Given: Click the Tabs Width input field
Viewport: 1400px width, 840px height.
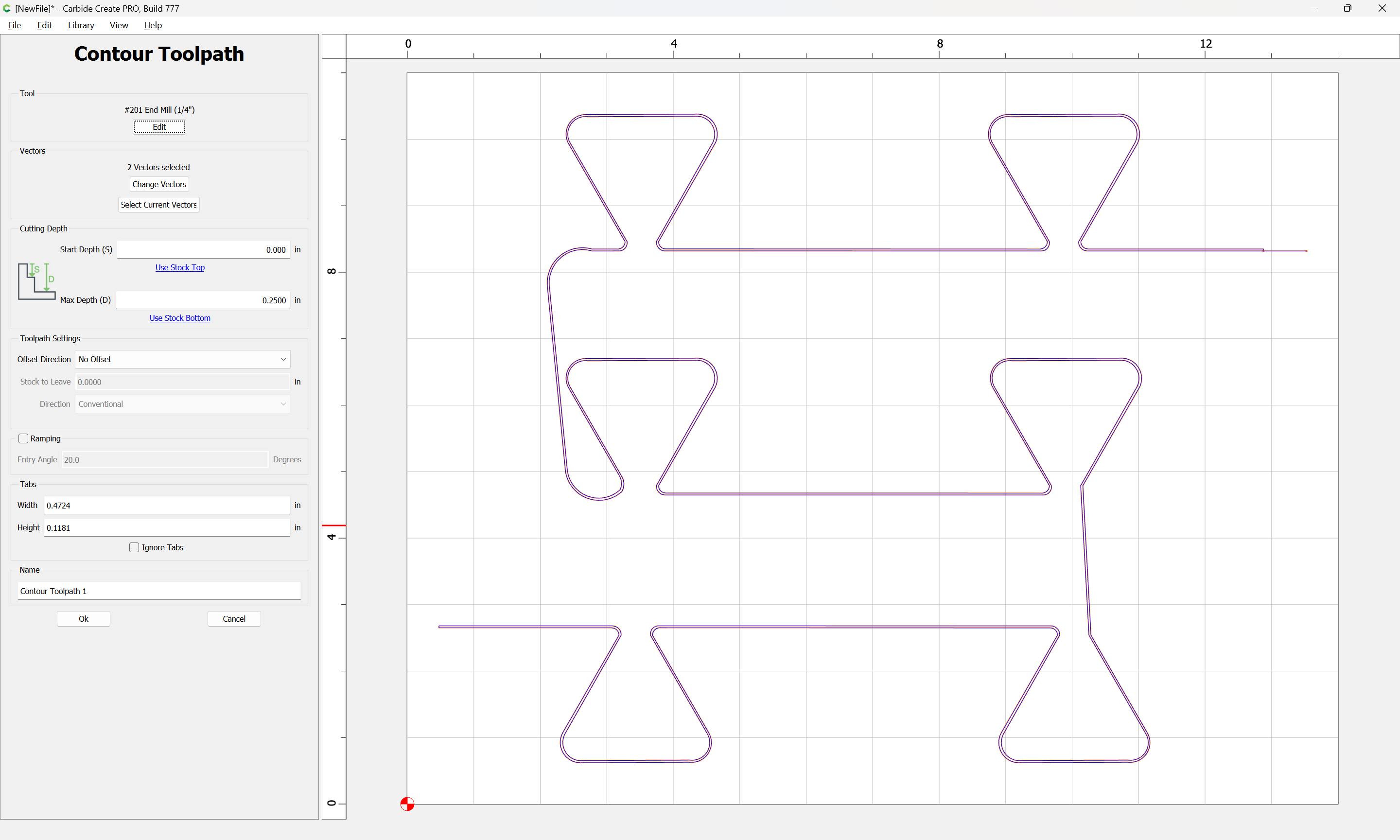Looking at the screenshot, I should 167,506.
